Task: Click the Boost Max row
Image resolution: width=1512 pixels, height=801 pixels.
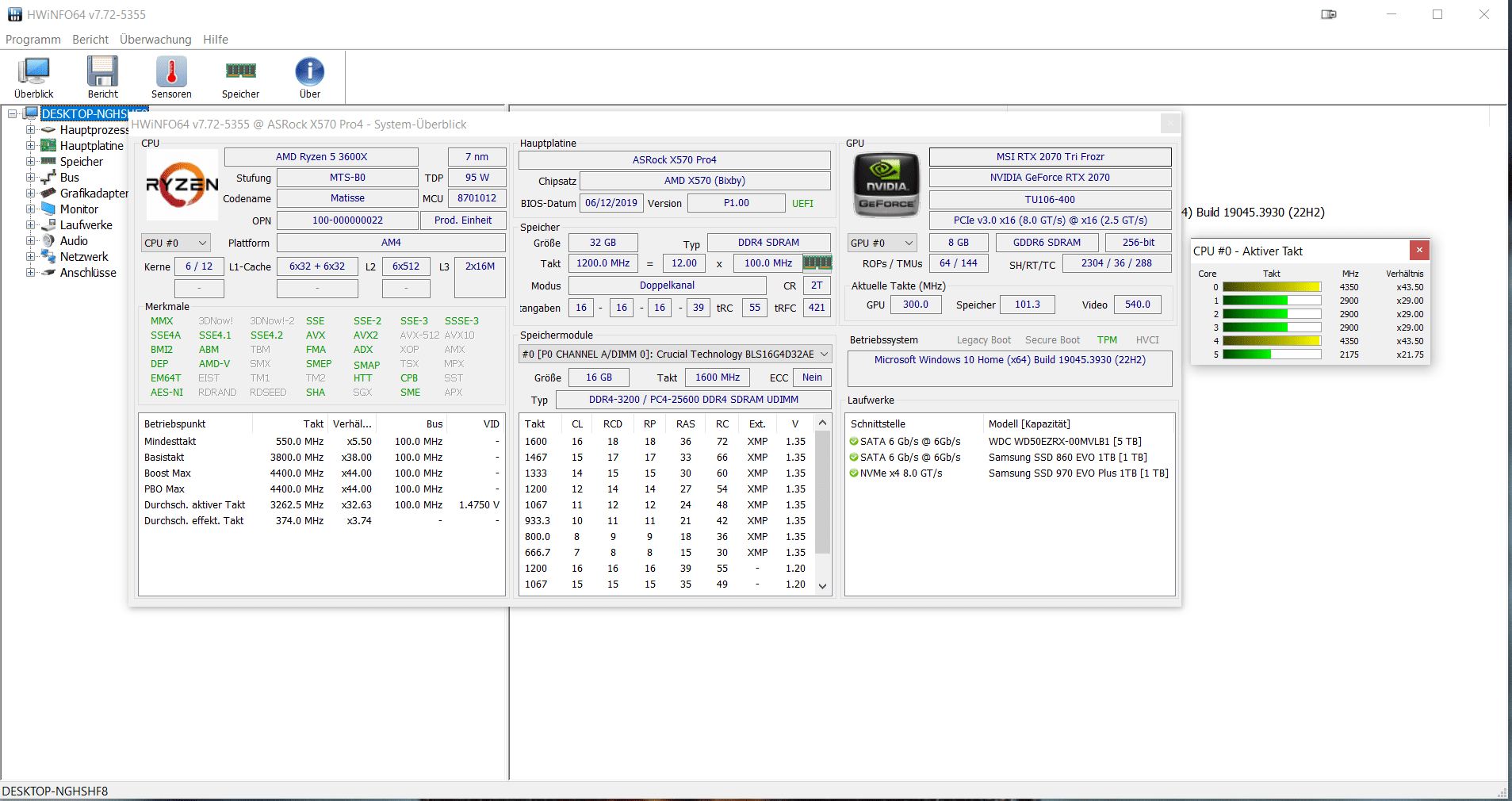Action: pyautogui.click(x=321, y=473)
